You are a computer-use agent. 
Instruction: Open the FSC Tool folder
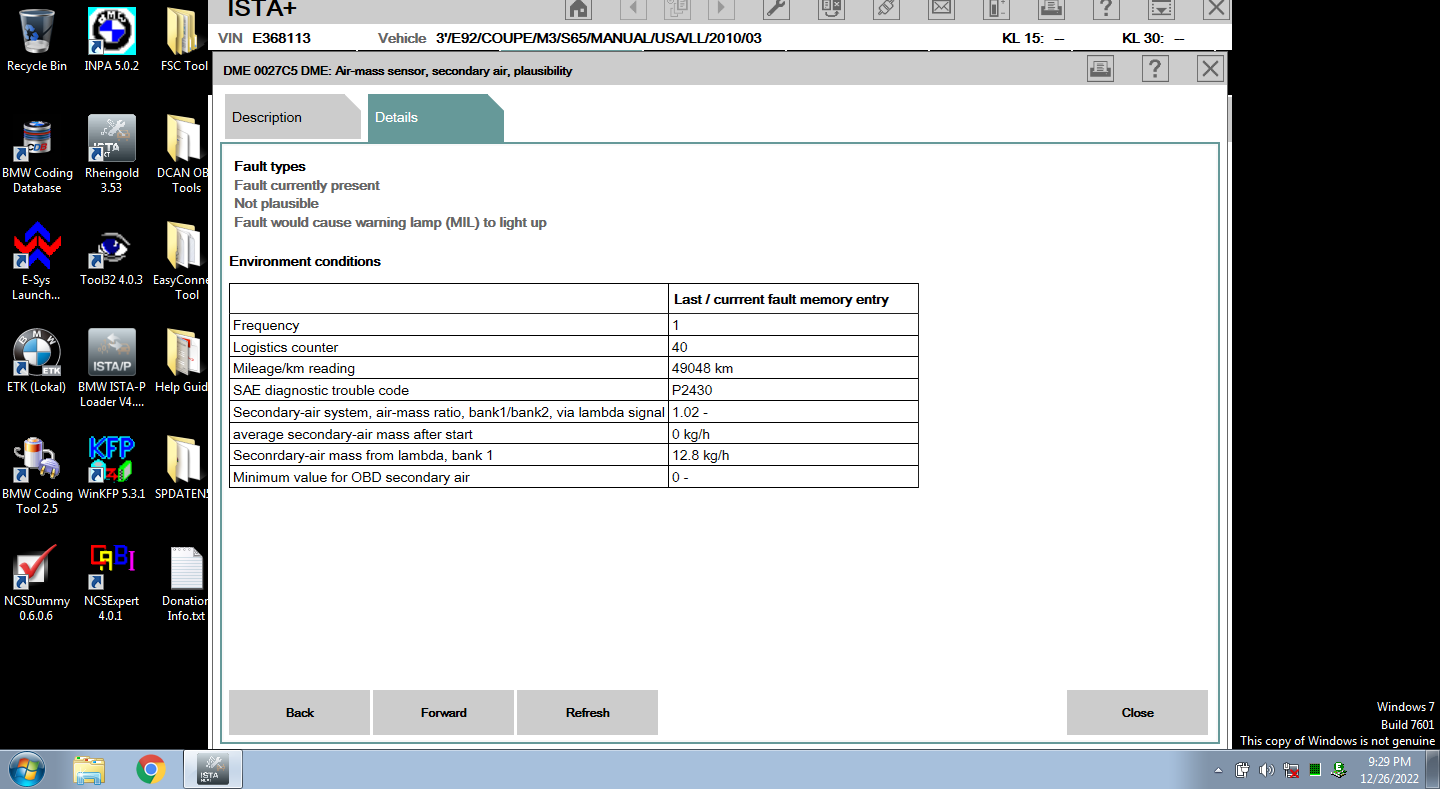click(184, 40)
